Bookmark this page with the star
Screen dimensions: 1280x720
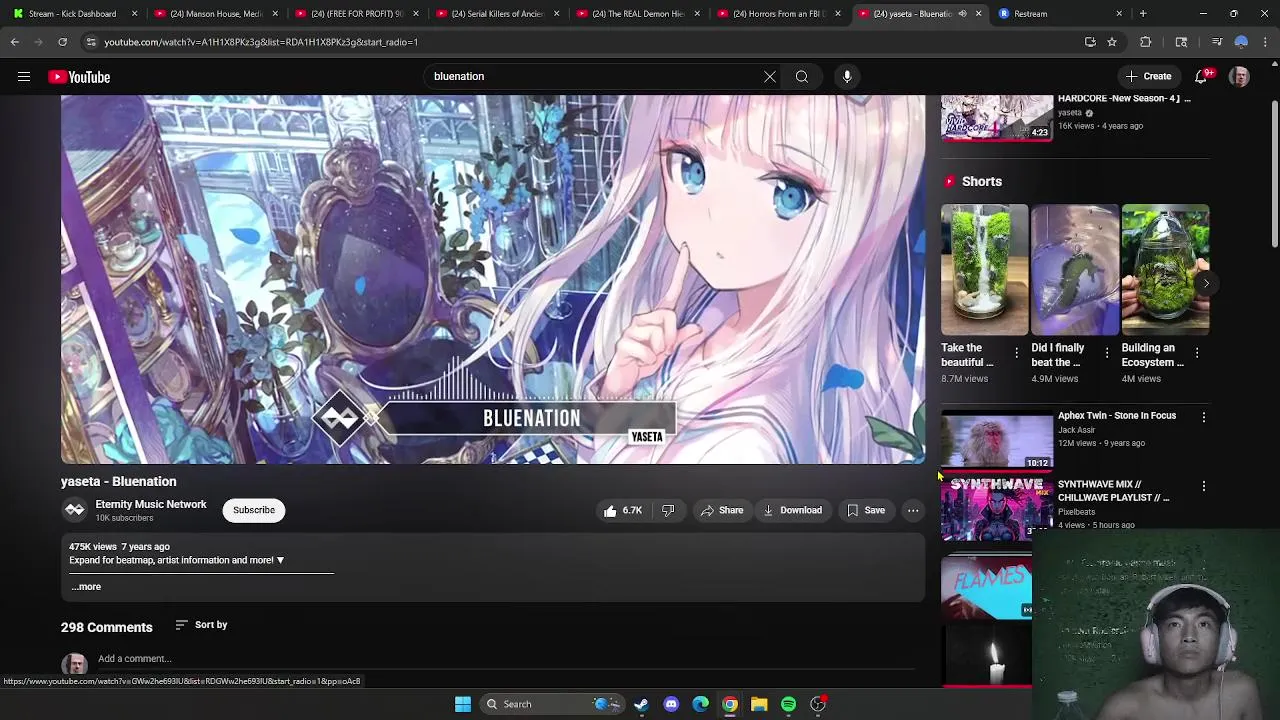pyautogui.click(x=1112, y=42)
